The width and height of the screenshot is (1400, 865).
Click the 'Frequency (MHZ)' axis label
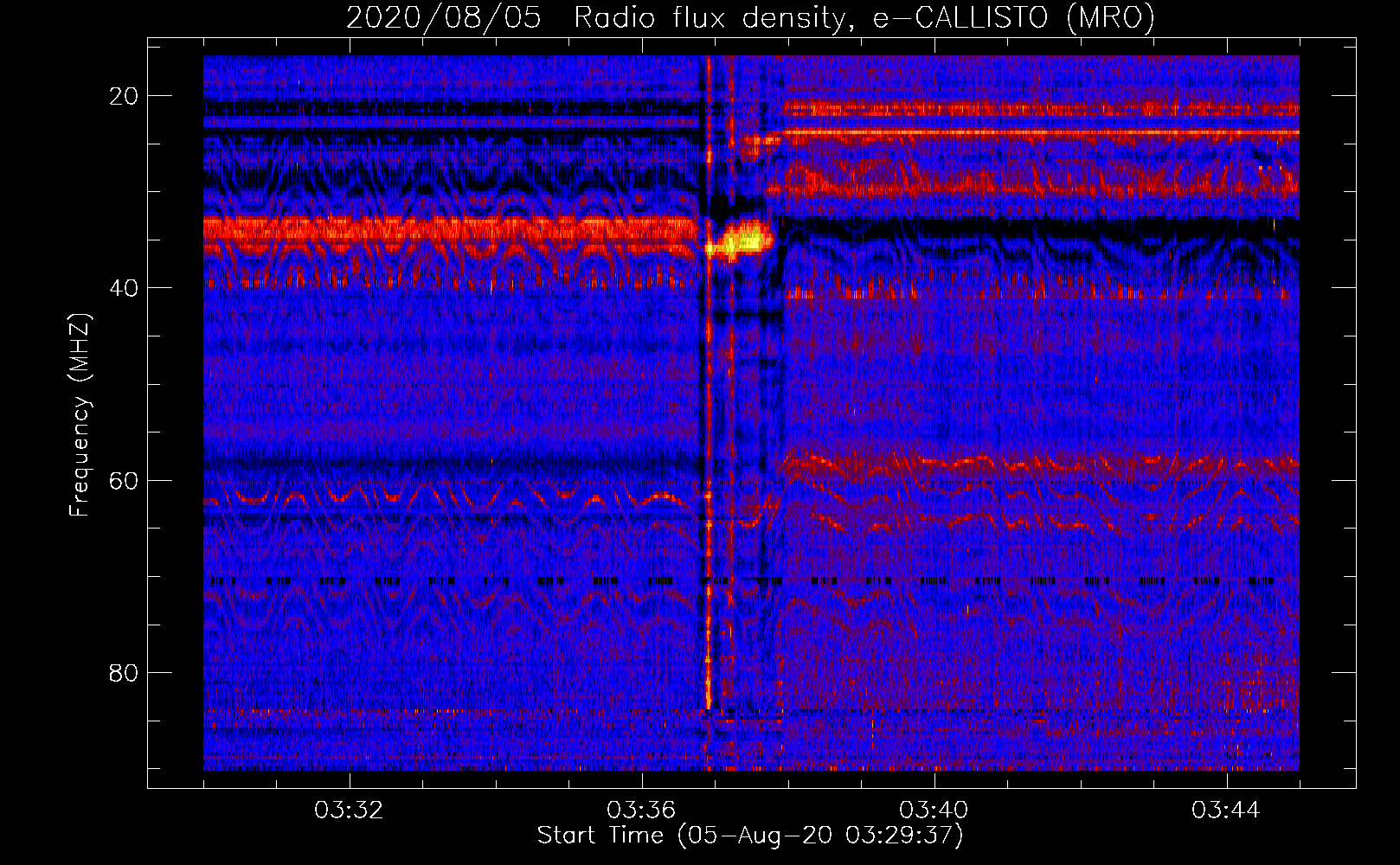pyautogui.click(x=80, y=415)
